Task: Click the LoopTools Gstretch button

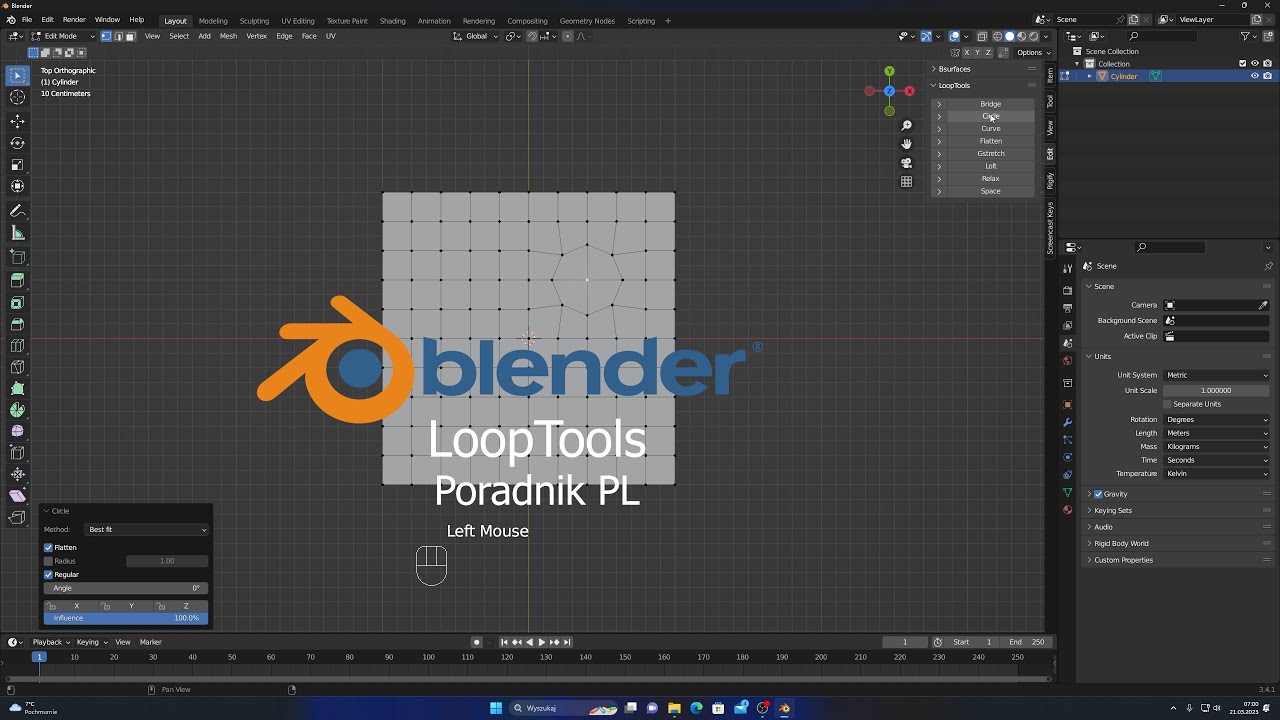Action: tap(990, 154)
